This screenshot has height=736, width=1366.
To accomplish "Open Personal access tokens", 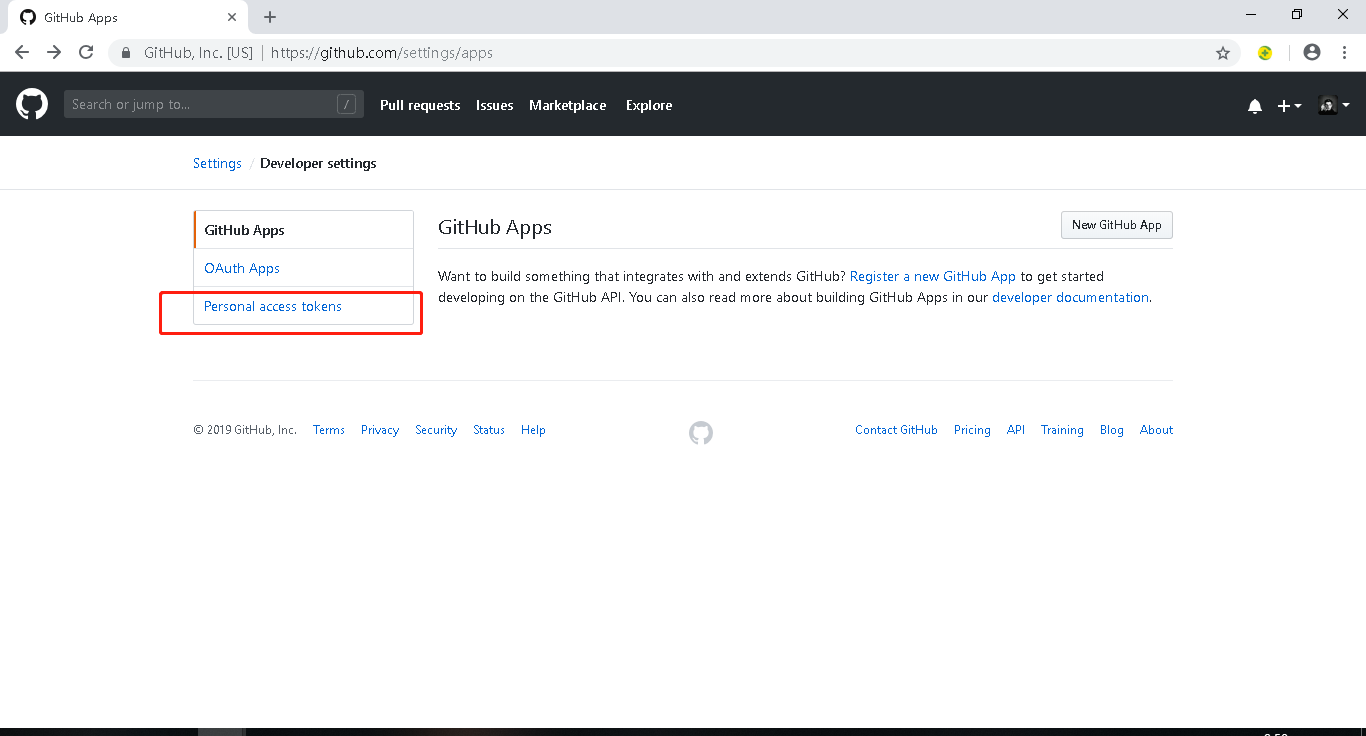I will pyautogui.click(x=304, y=306).
